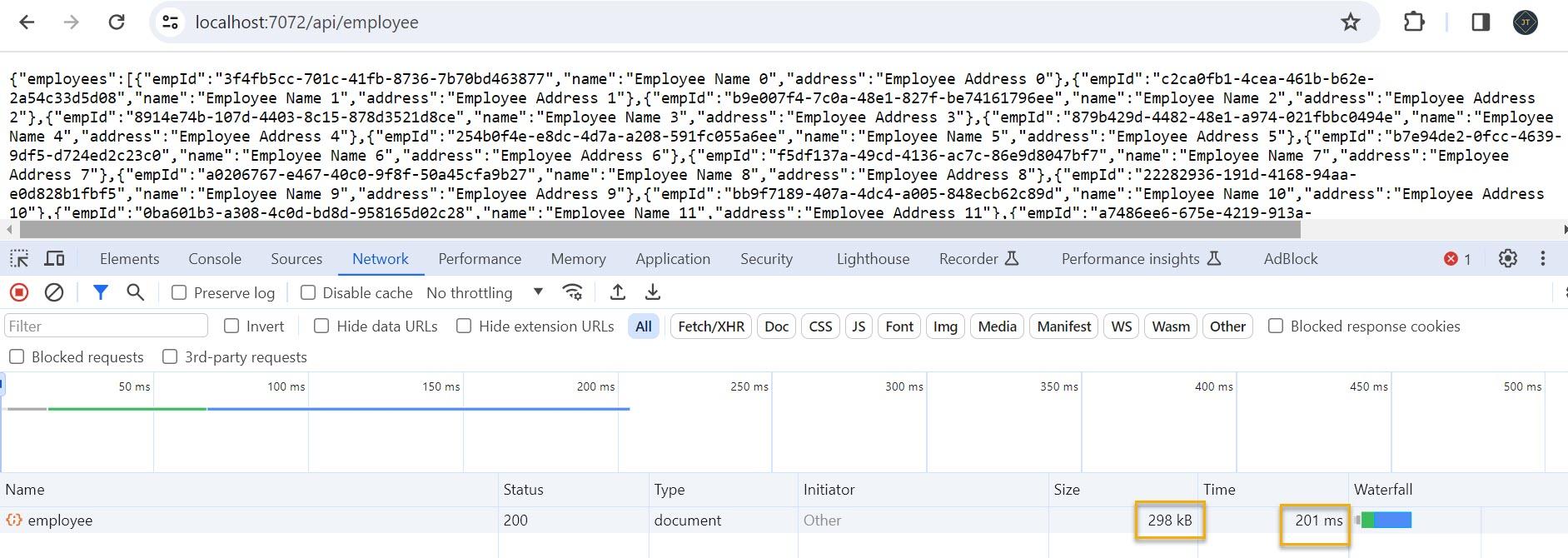The height and width of the screenshot is (558, 1568).
Task: Clear the network log with circle-slash icon
Action: pyautogui.click(x=54, y=292)
